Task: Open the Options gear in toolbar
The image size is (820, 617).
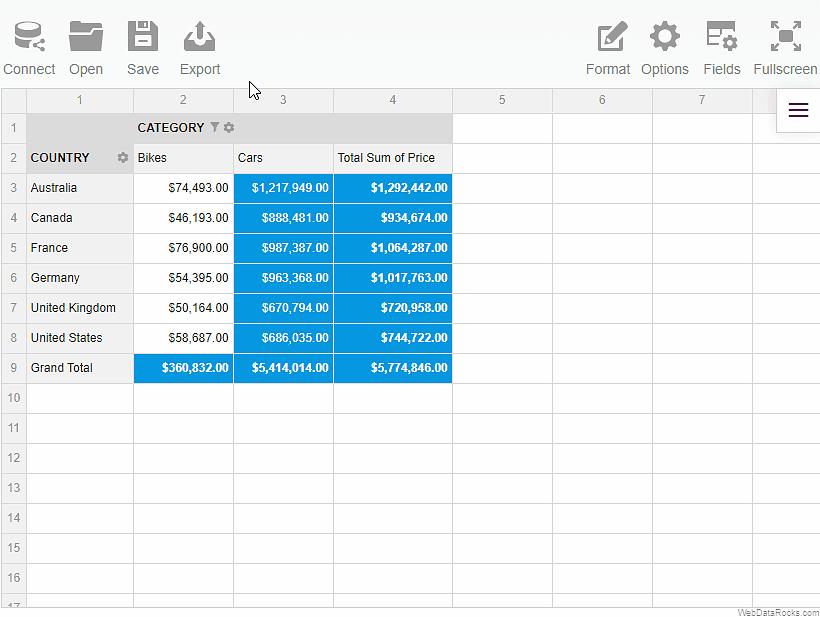Action: pos(665,38)
